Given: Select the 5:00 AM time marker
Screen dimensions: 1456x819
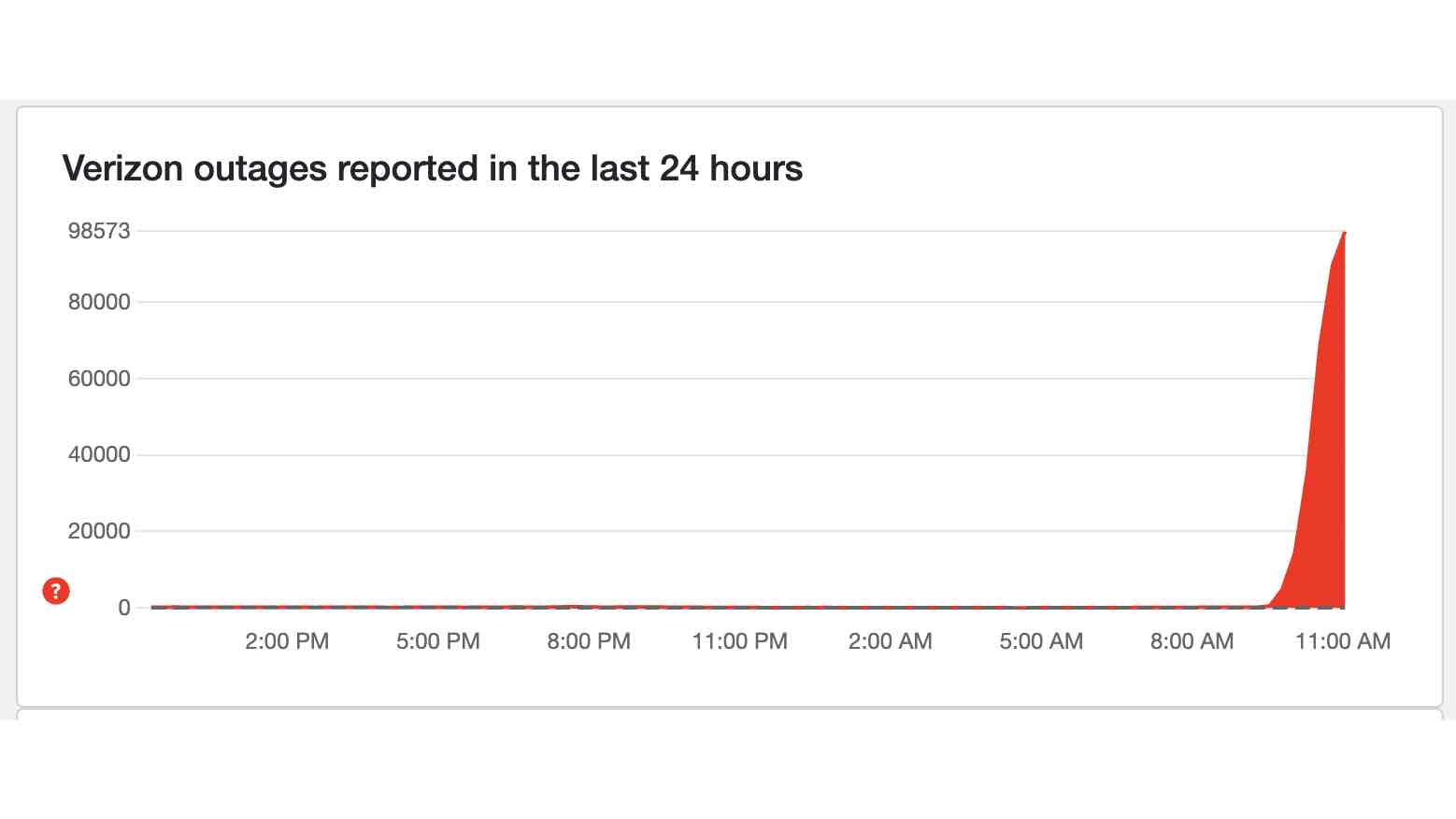Looking at the screenshot, I should (1041, 641).
